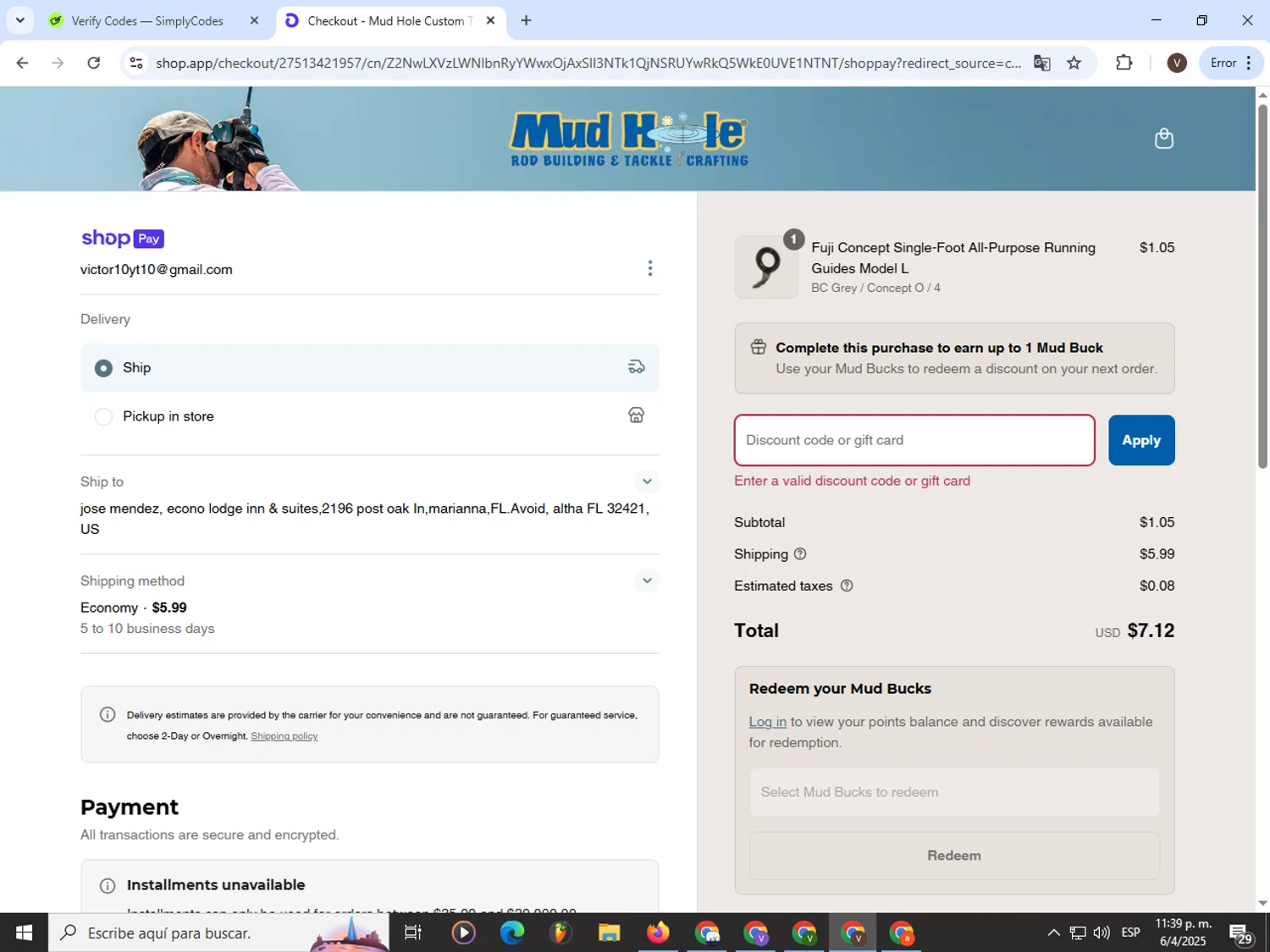Expand the Shipping method section
1270x952 pixels.
[x=647, y=581]
